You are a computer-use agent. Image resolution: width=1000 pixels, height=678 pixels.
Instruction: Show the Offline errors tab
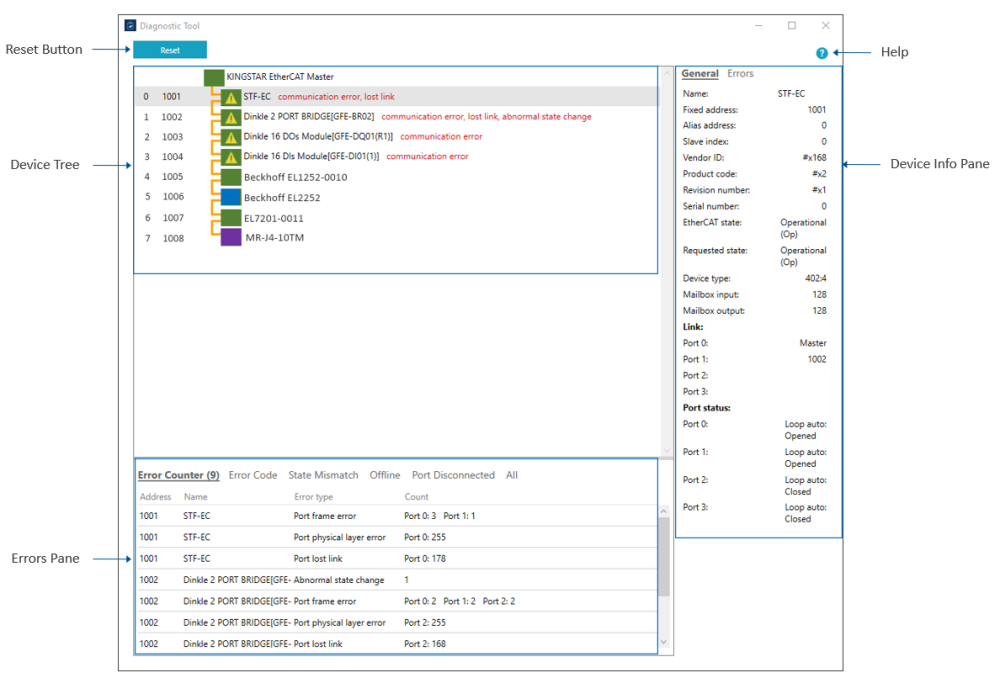(385, 475)
